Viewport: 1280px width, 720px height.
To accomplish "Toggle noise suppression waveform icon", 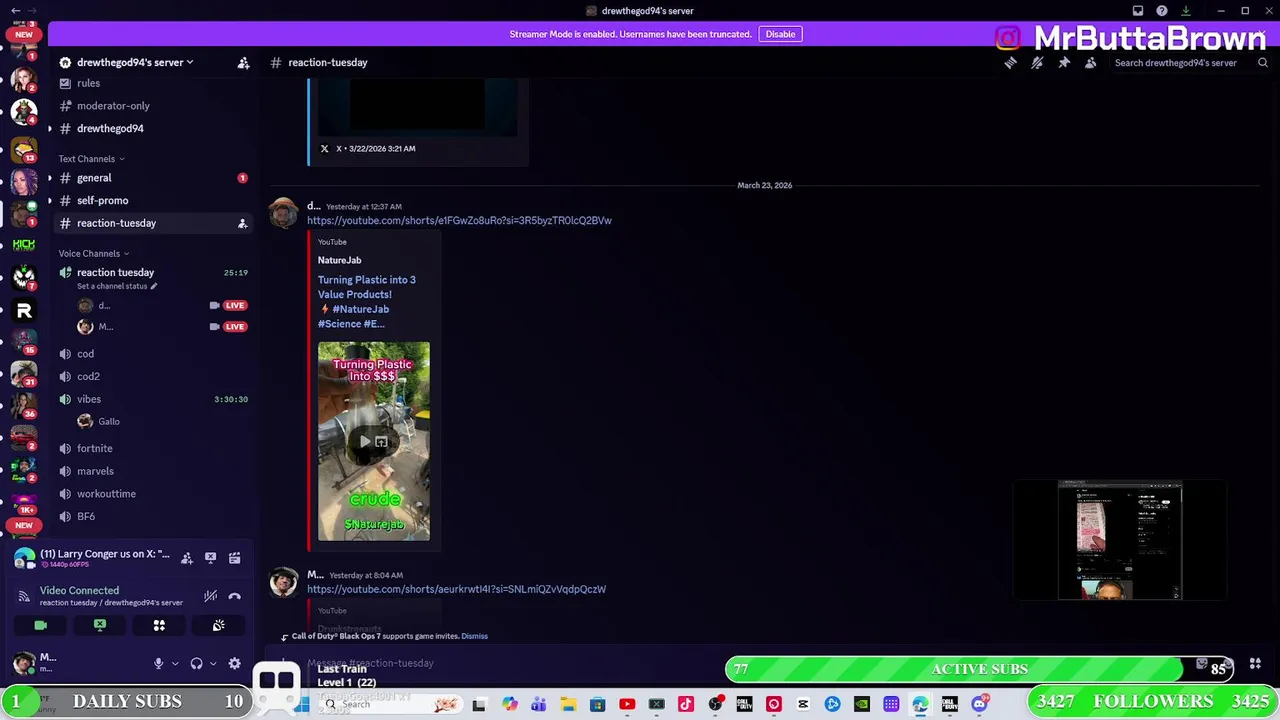I will [210, 596].
